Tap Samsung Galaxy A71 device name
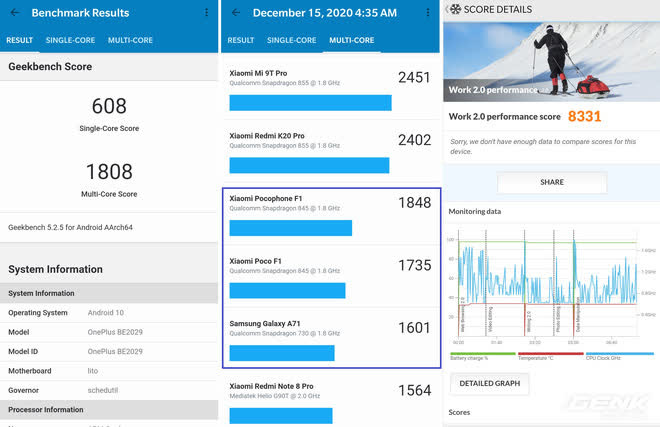The image size is (660, 427). coord(265,324)
